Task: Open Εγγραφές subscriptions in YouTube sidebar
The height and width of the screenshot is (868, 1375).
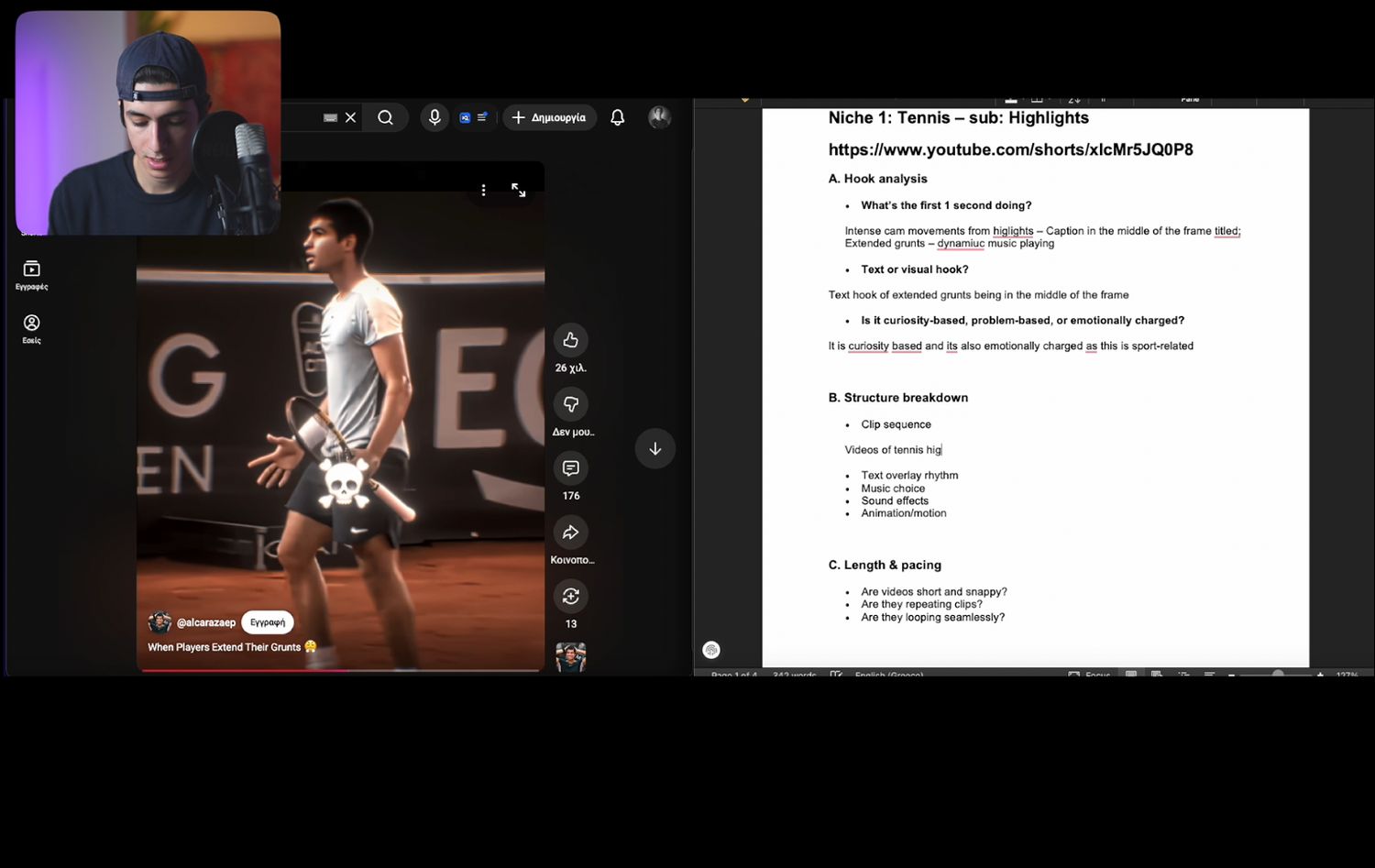Action: [31, 274]
